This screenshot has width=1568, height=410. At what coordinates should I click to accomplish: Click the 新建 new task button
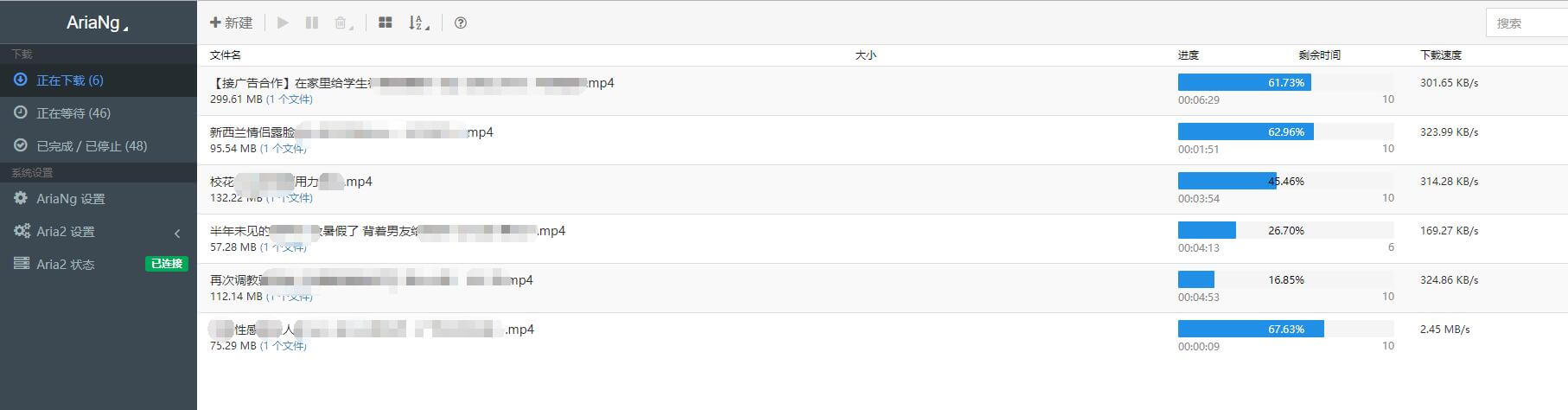(231, 23)
